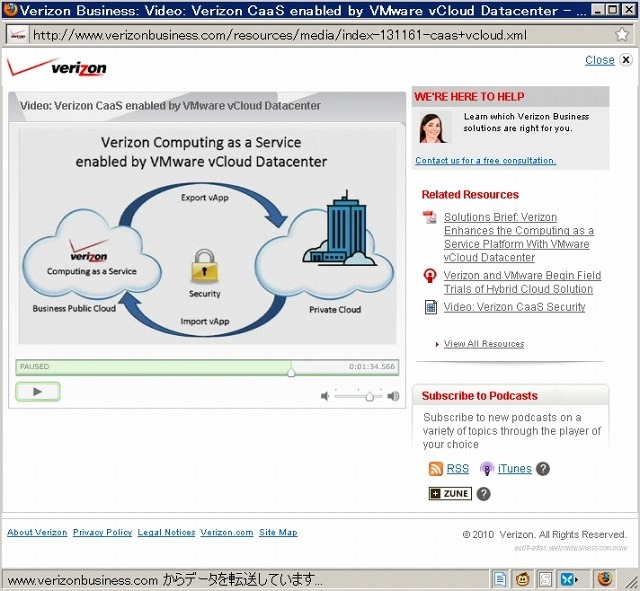Click the help question mark beside ZUNE
This screenshot has width=640, height=591.
(x=483, y=494)
